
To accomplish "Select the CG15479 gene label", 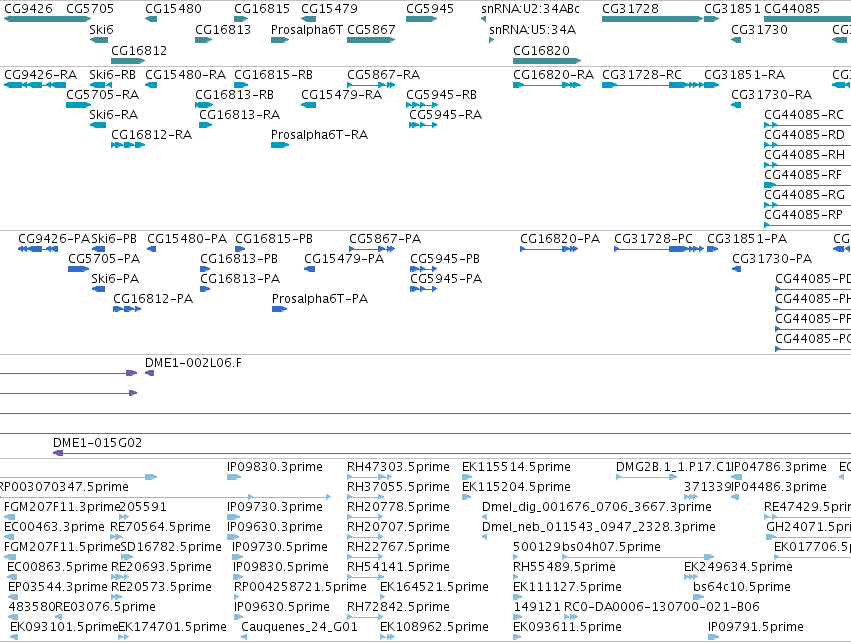I will 329,9.
